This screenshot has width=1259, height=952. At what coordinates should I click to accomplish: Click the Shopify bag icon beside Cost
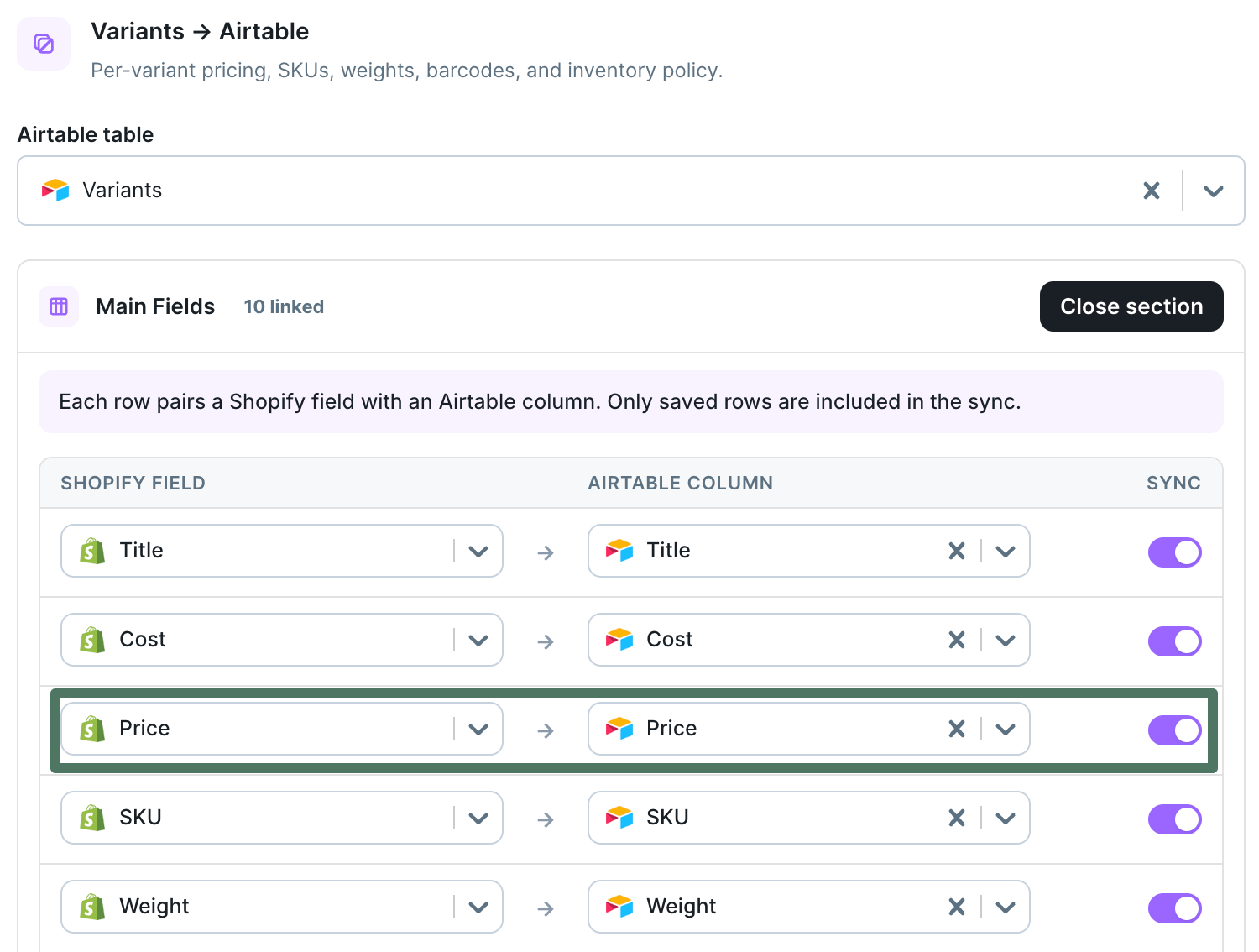[92, 640]
